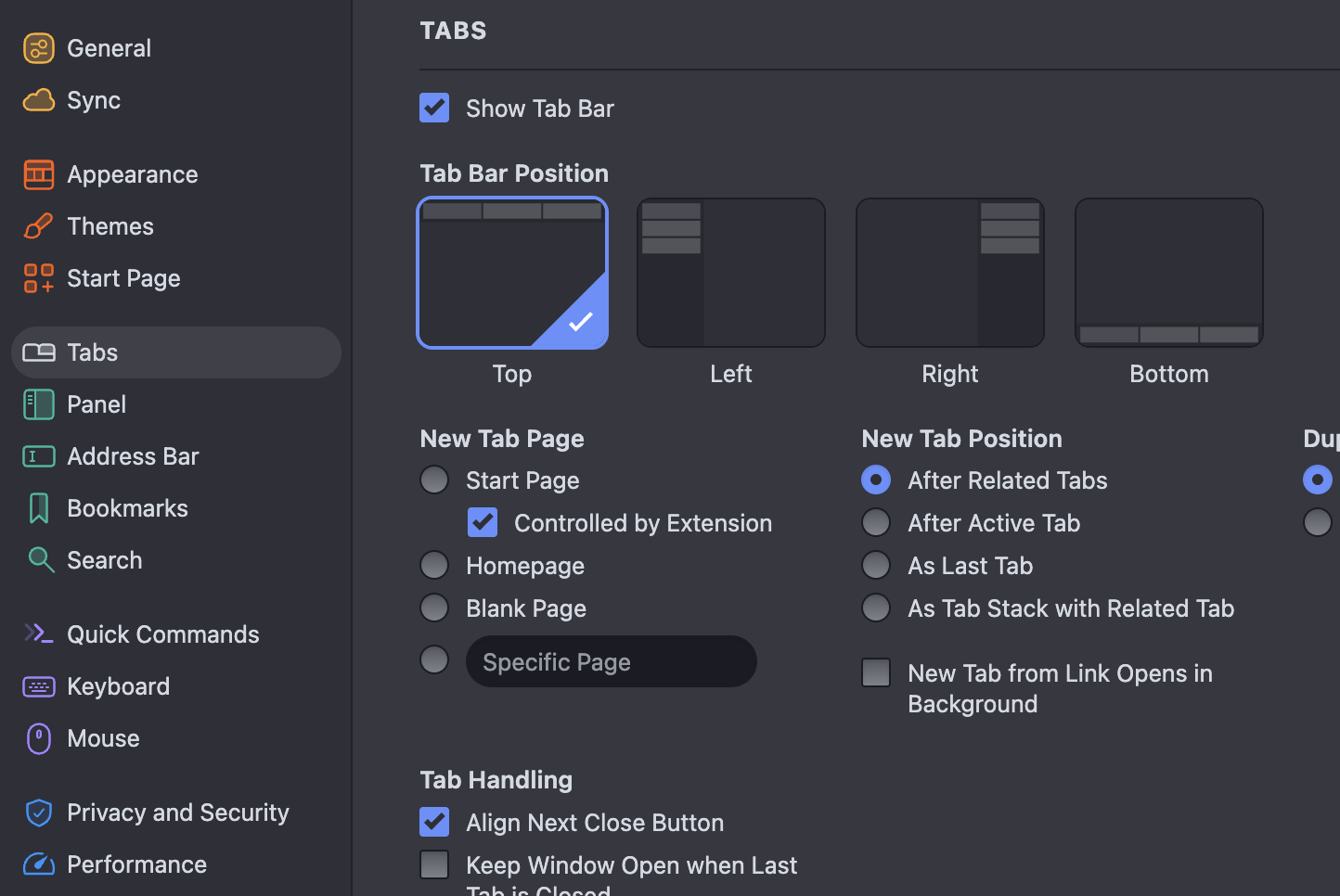Image resolution: width=1340 pixels, height=896 pixels.
Task: Click the General settings icon
Action: (x=39, y=48)
